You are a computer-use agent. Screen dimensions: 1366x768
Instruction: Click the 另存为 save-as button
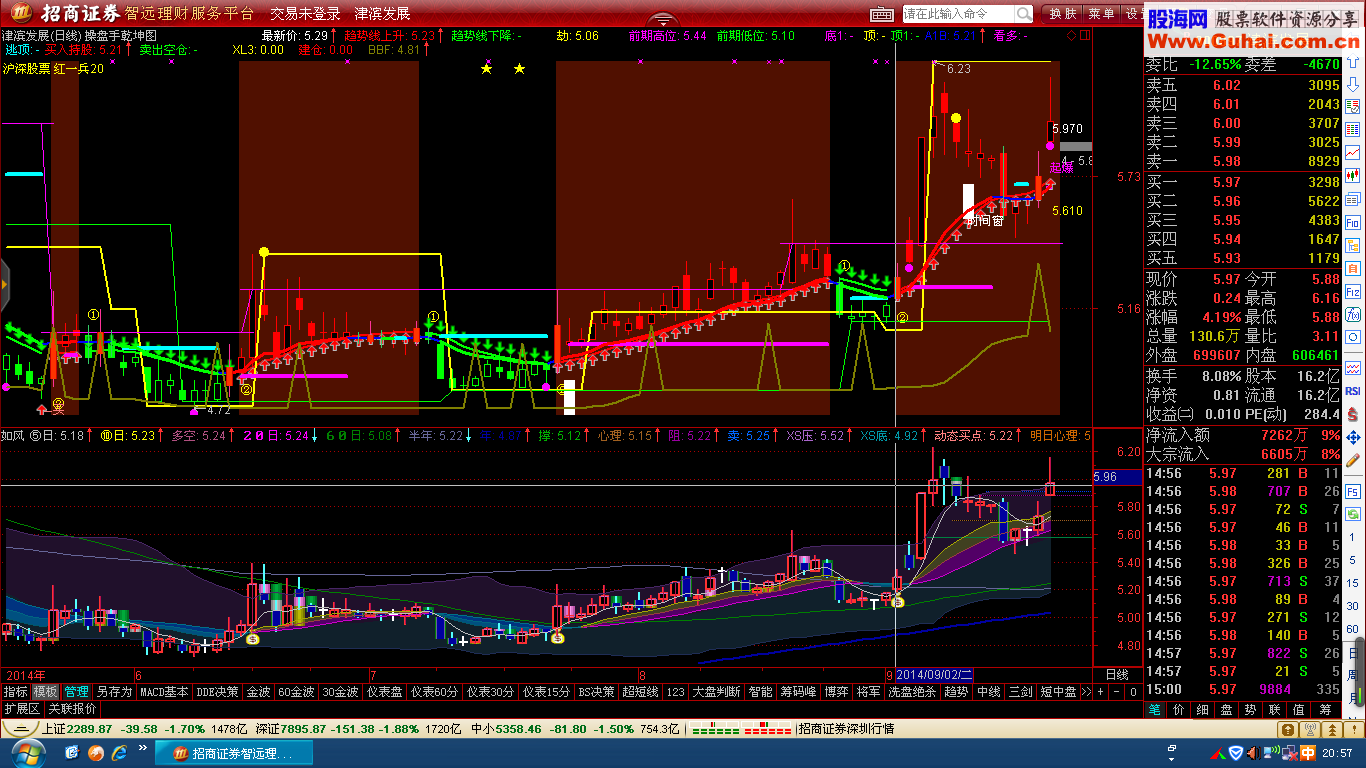pyautogui.click(x=114, y=691)
